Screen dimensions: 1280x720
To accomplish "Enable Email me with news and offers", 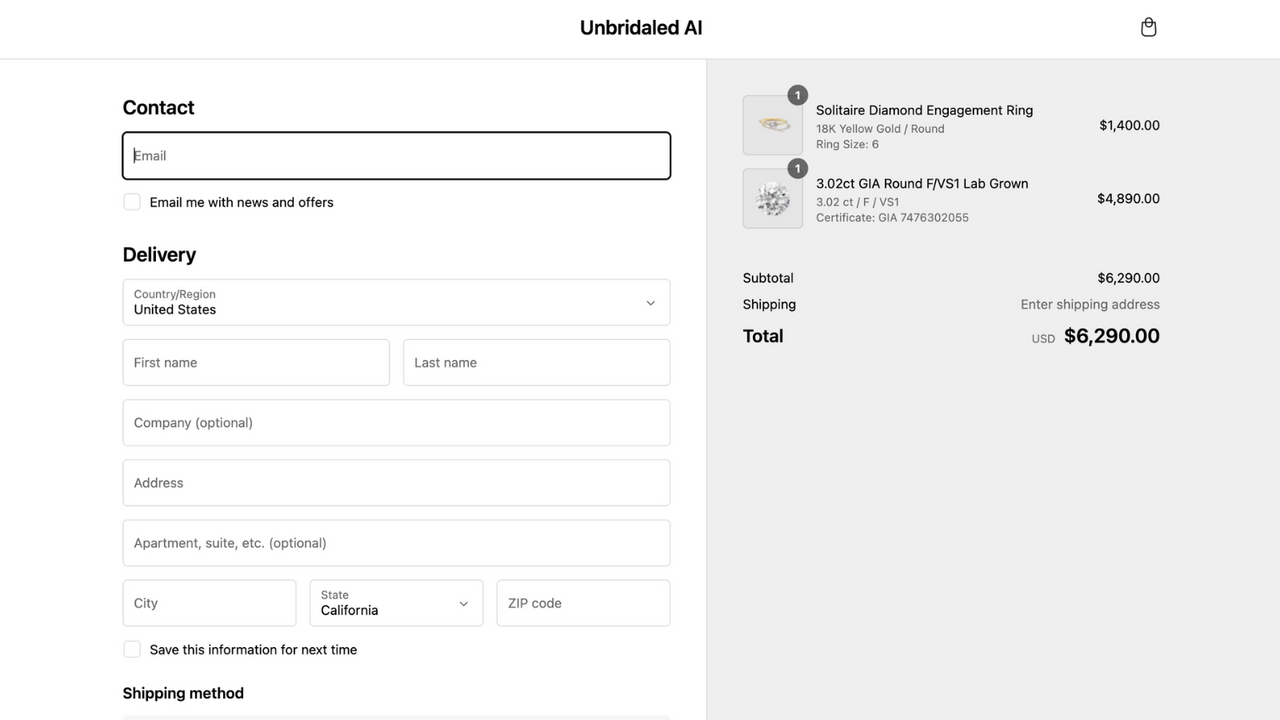I will (132, 202).
